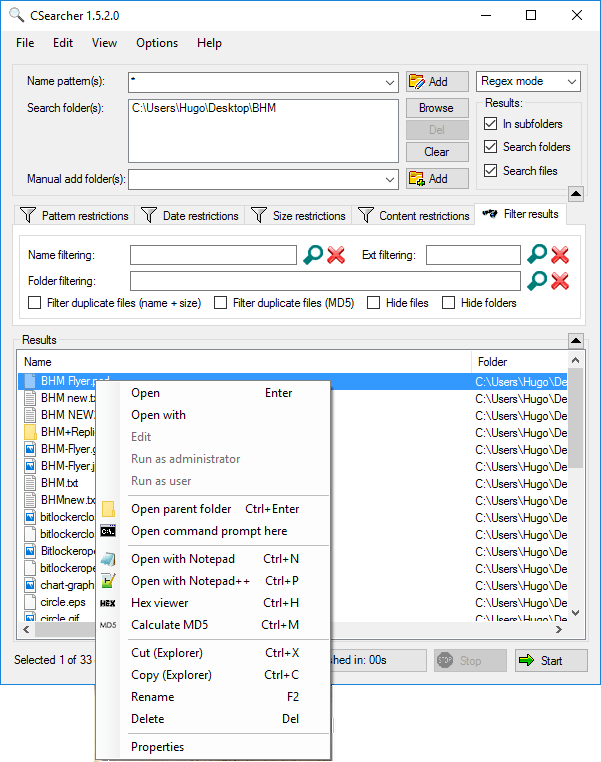Click the Hex viewer icon in context menu
The height and width of the screenshot is (762, 601).
(107, 603)
